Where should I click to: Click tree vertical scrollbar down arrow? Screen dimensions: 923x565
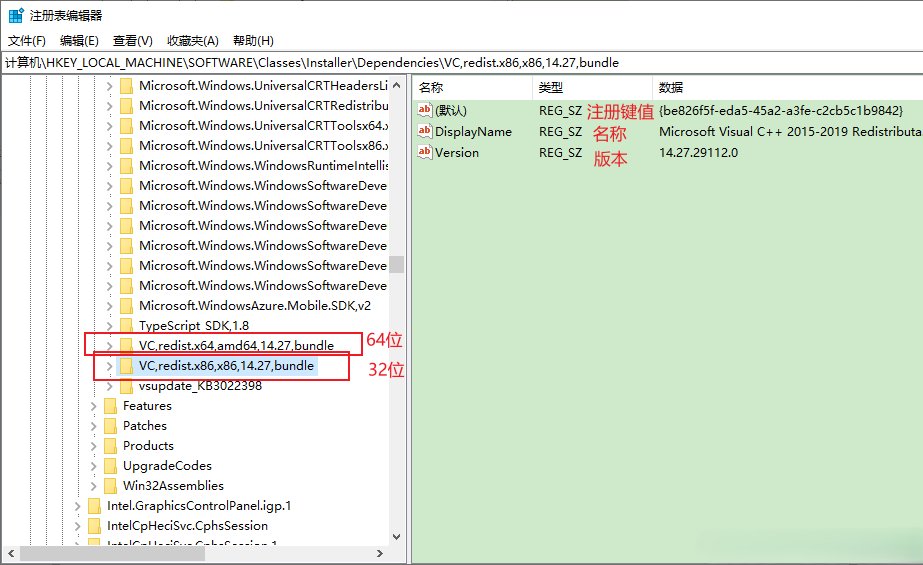(397, 537)
